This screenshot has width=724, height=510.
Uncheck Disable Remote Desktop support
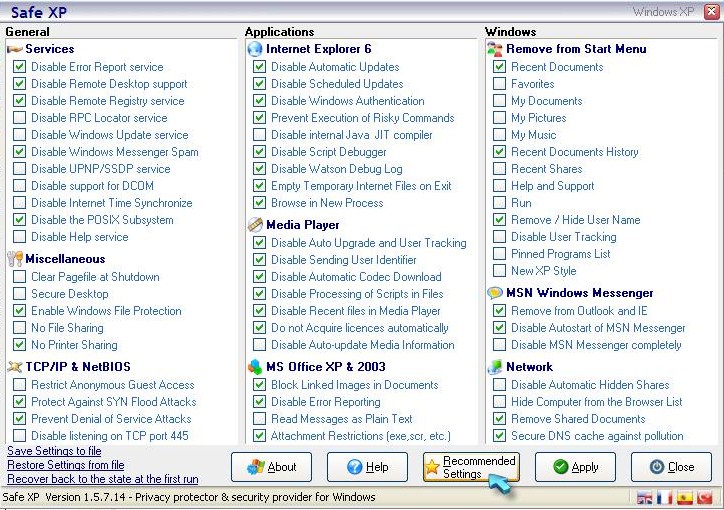pyautogui.click(x=19, y=84)
